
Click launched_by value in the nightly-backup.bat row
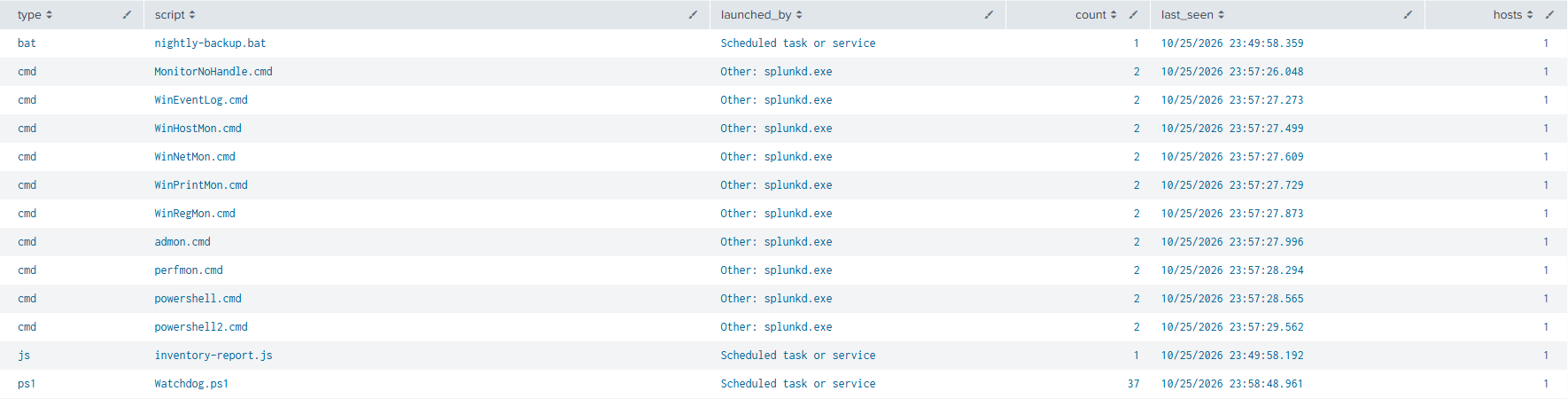click(x=798, y=43)
